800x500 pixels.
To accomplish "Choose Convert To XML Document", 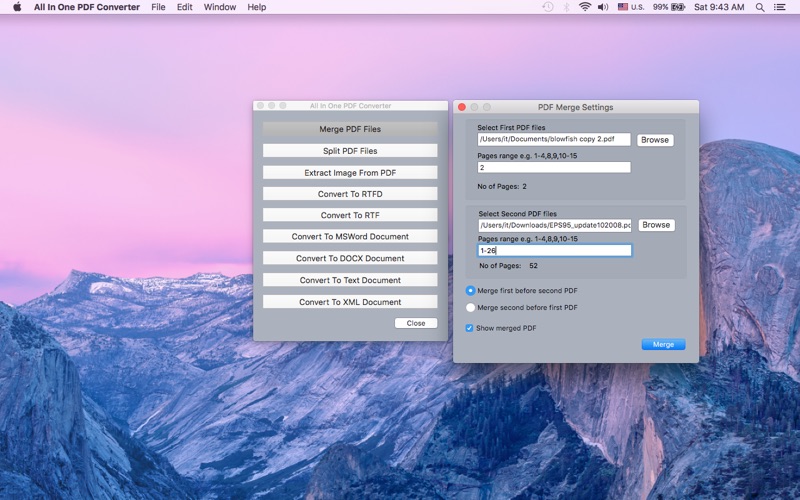I will click(x=350, y=302).
